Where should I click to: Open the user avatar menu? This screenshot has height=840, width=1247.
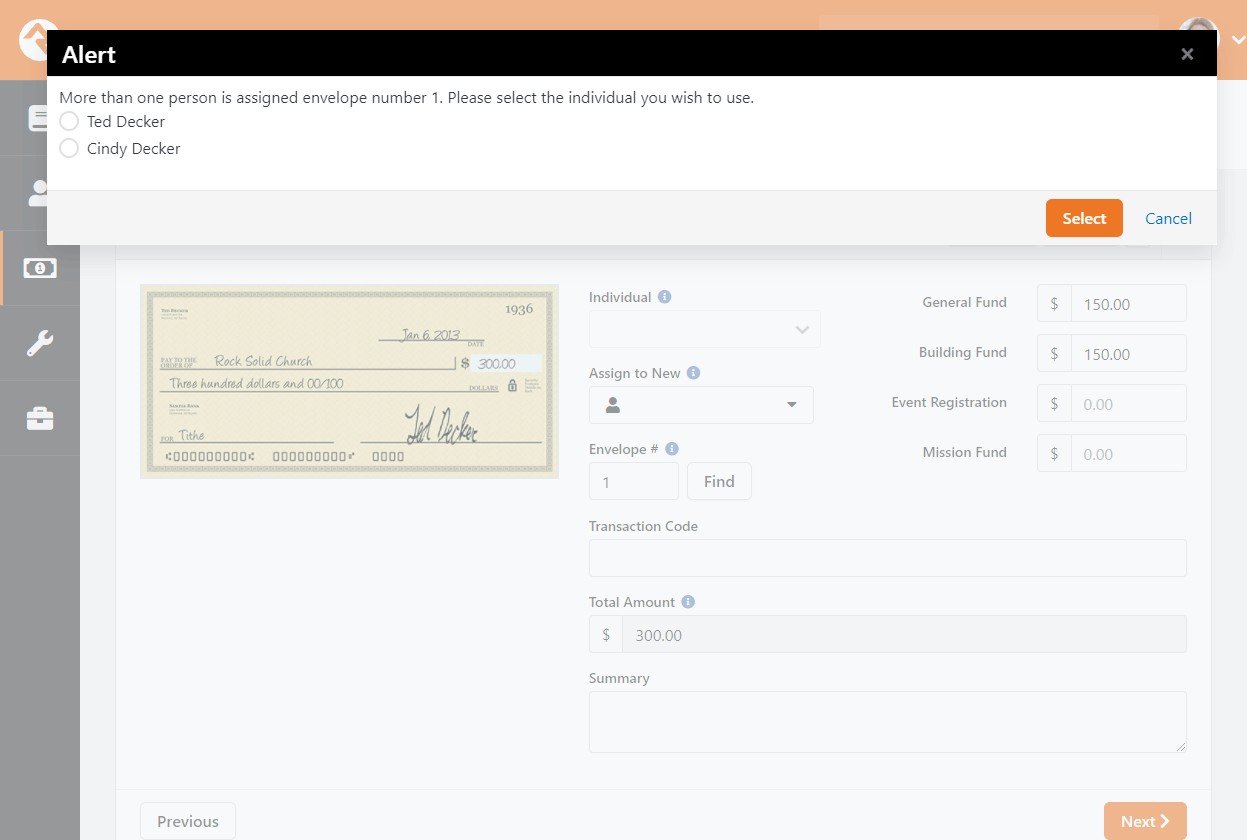(1210, 38)
